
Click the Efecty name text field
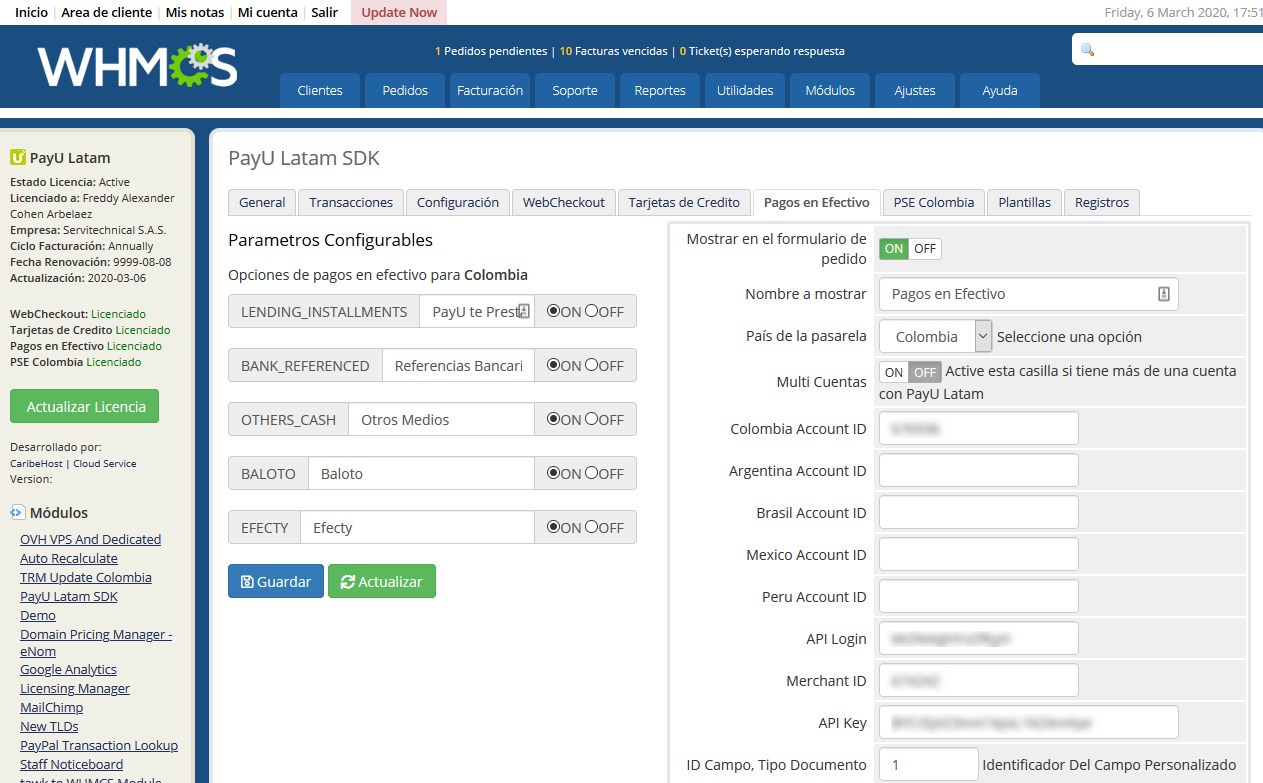(417, 527)
